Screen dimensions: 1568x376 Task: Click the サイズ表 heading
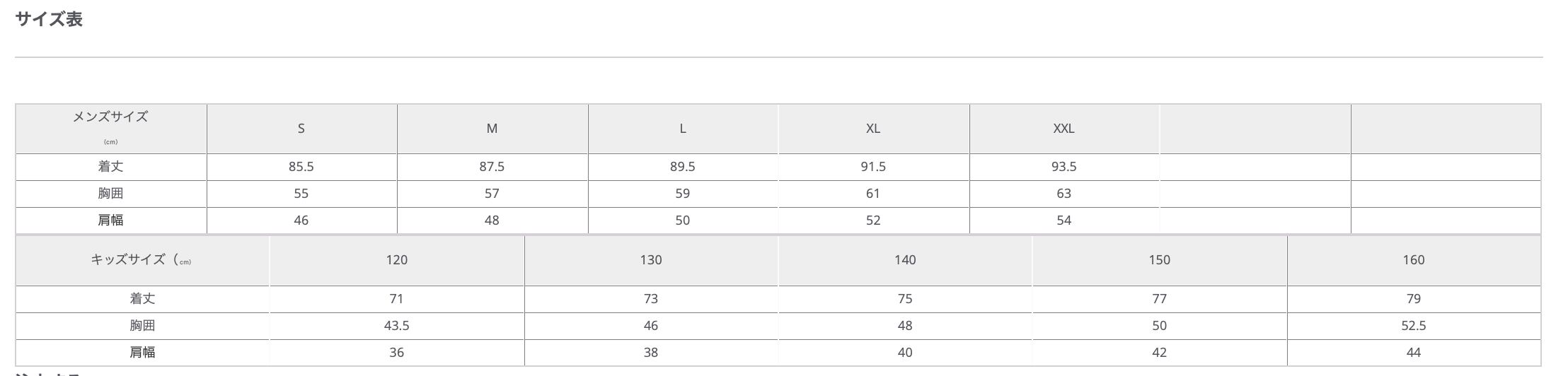[49, 19]
